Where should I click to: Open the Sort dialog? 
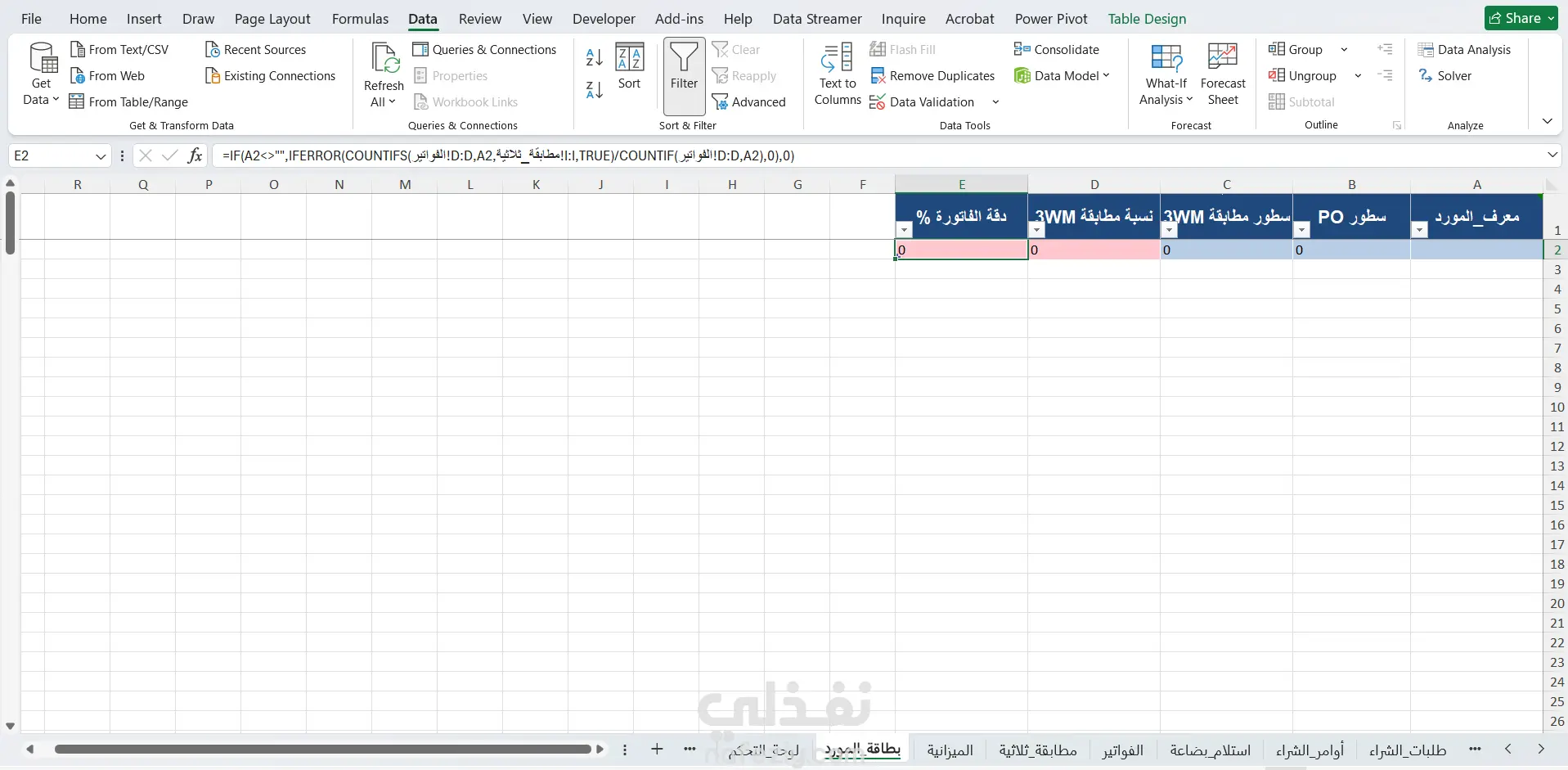click(x=629, y=65)
